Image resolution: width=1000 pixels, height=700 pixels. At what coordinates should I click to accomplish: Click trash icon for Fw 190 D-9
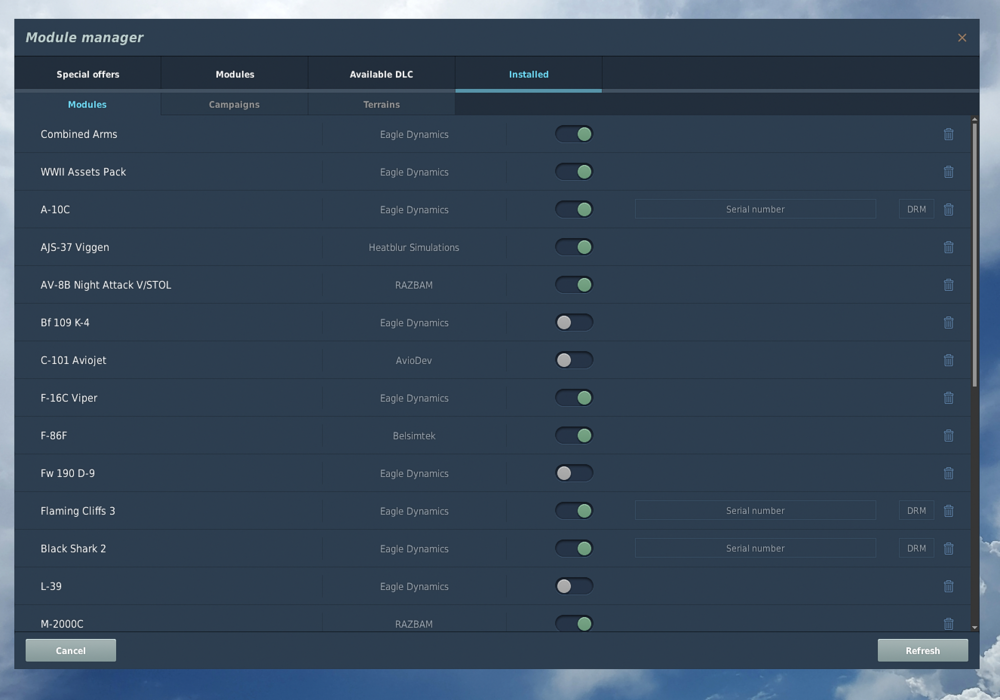point(948,472)
